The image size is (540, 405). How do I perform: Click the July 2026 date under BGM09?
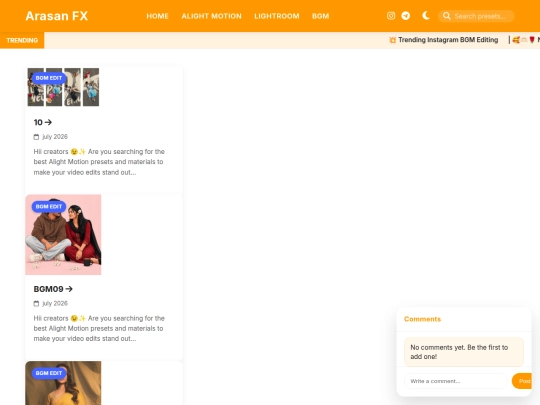(x=55, y=303)
